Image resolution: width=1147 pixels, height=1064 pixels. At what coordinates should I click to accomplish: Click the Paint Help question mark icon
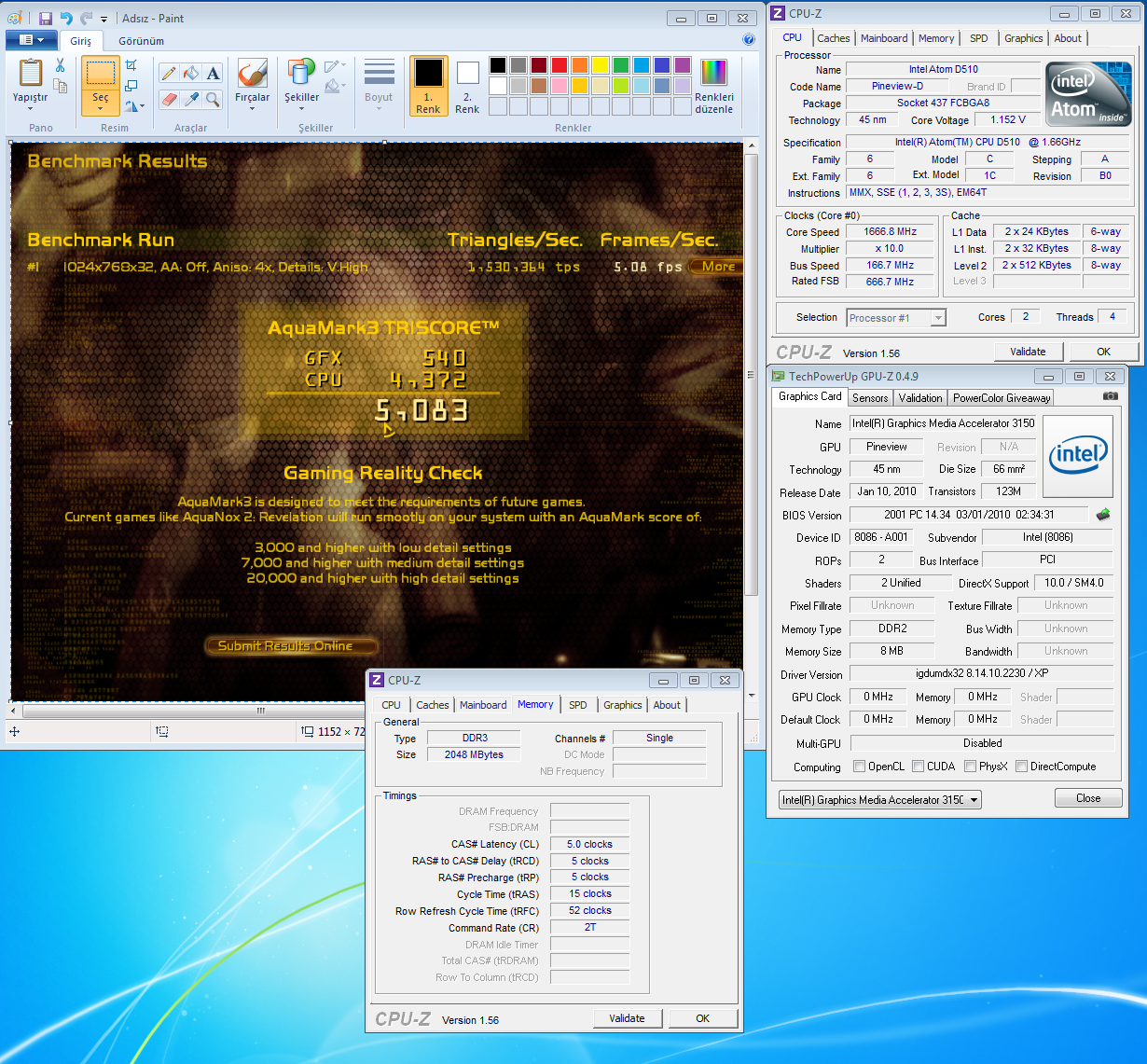pos(748,40)
